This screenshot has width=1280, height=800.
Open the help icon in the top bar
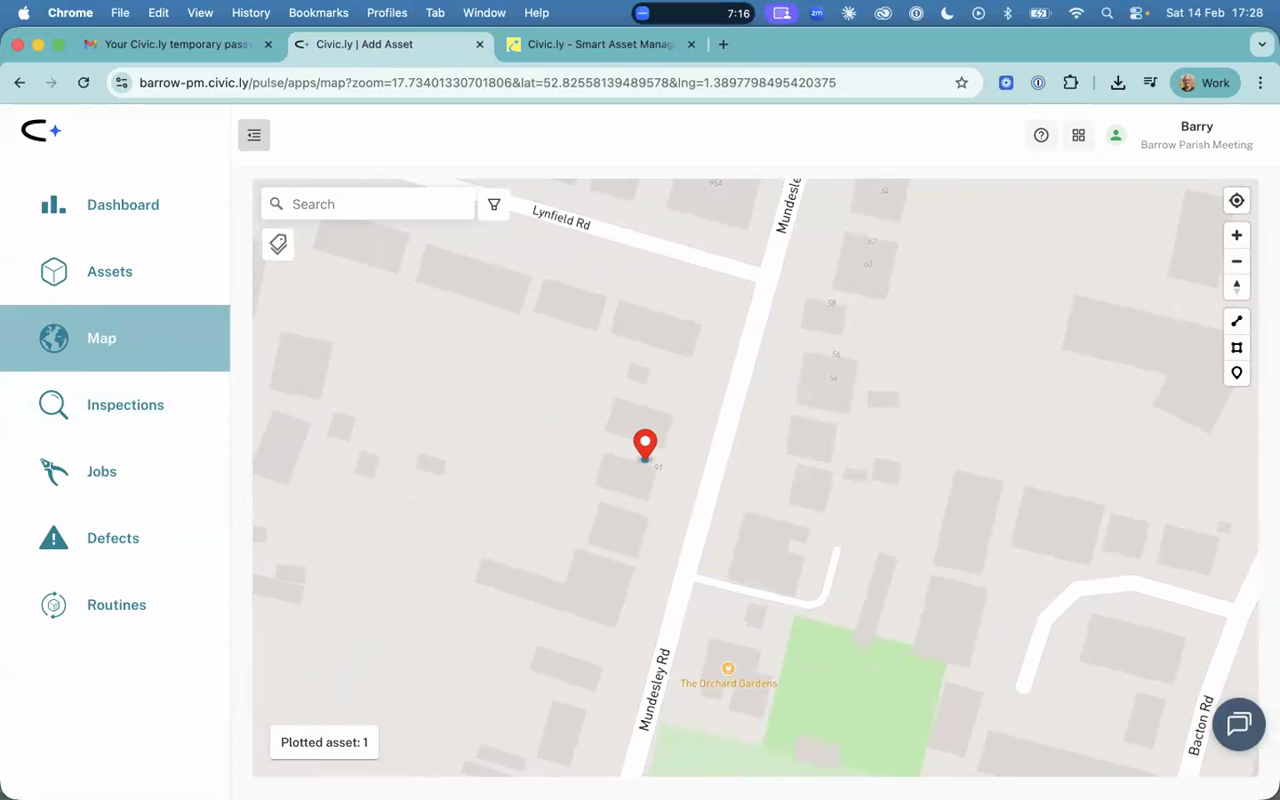click(x=1041, y=135)
